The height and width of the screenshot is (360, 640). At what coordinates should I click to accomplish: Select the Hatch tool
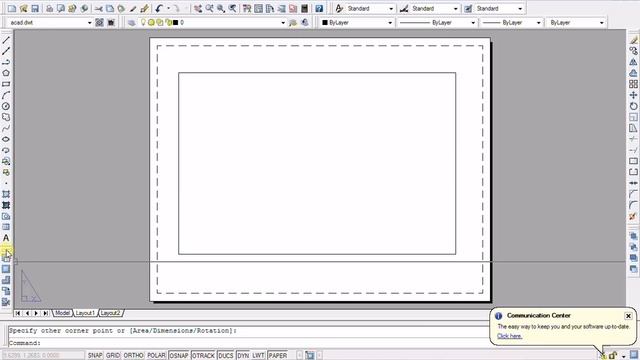point(6,194)
